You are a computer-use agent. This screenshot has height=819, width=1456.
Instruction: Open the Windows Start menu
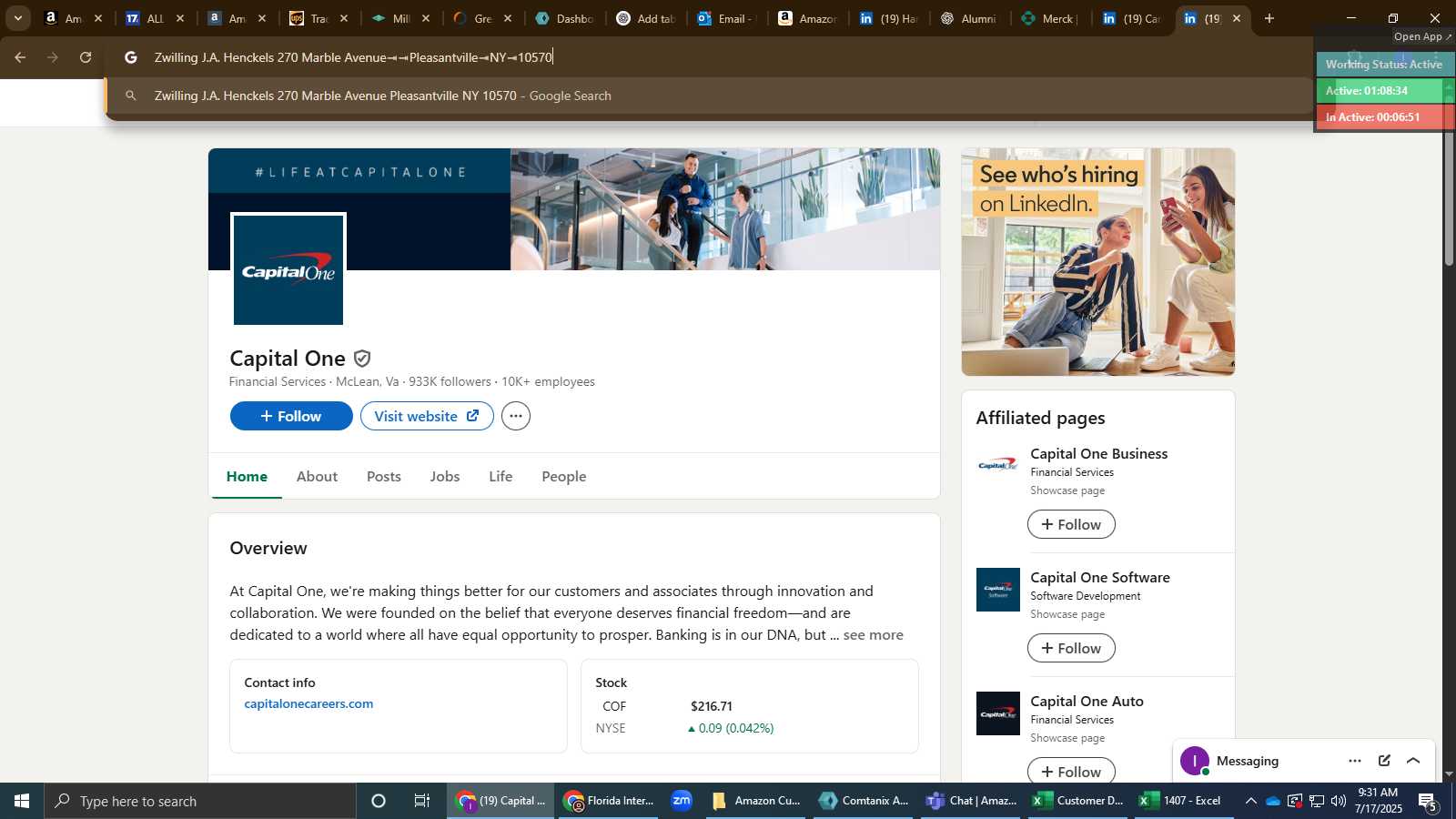pos(22,801)
